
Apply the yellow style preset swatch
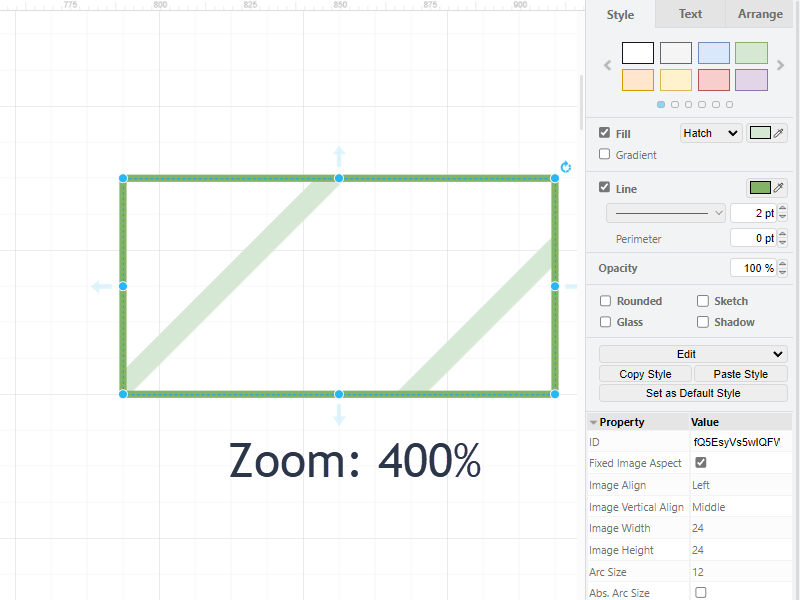click(x=676, y=80)
